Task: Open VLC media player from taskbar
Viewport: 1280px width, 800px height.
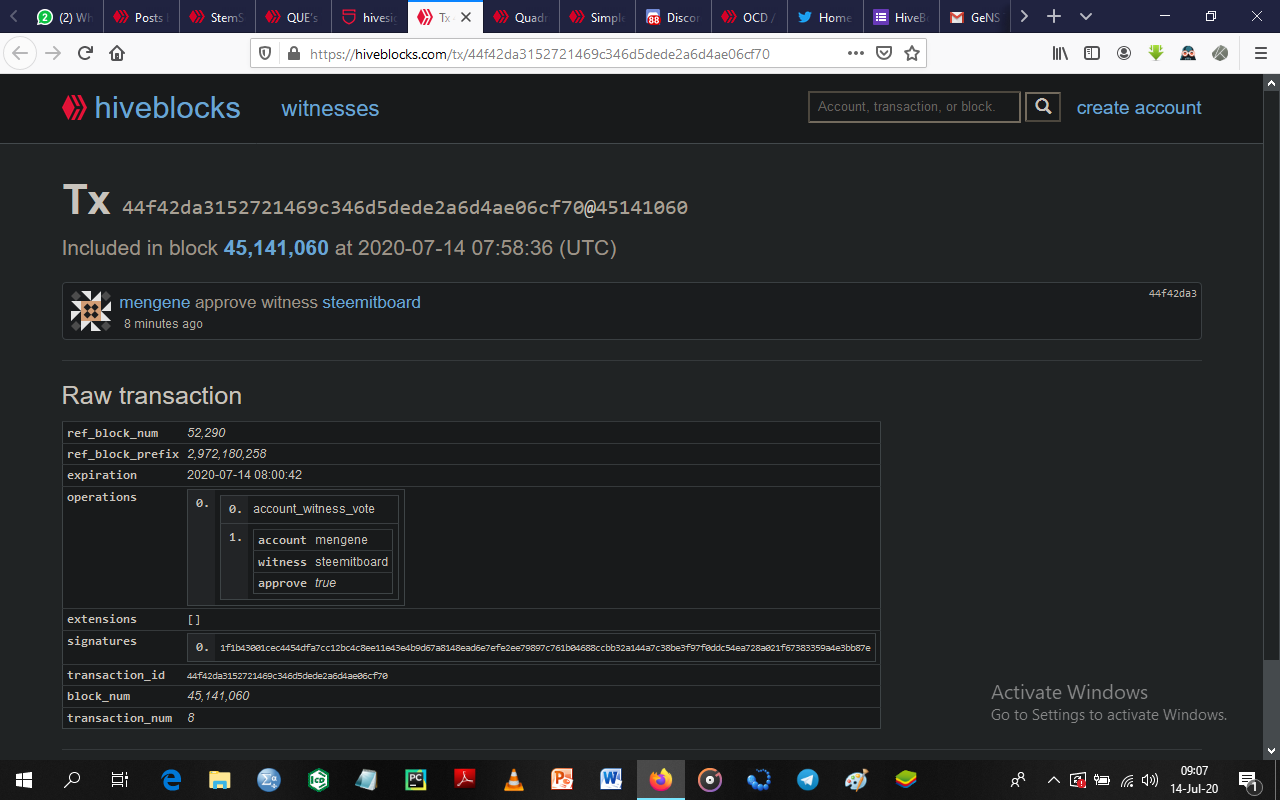Action: [x=514, y=779]
